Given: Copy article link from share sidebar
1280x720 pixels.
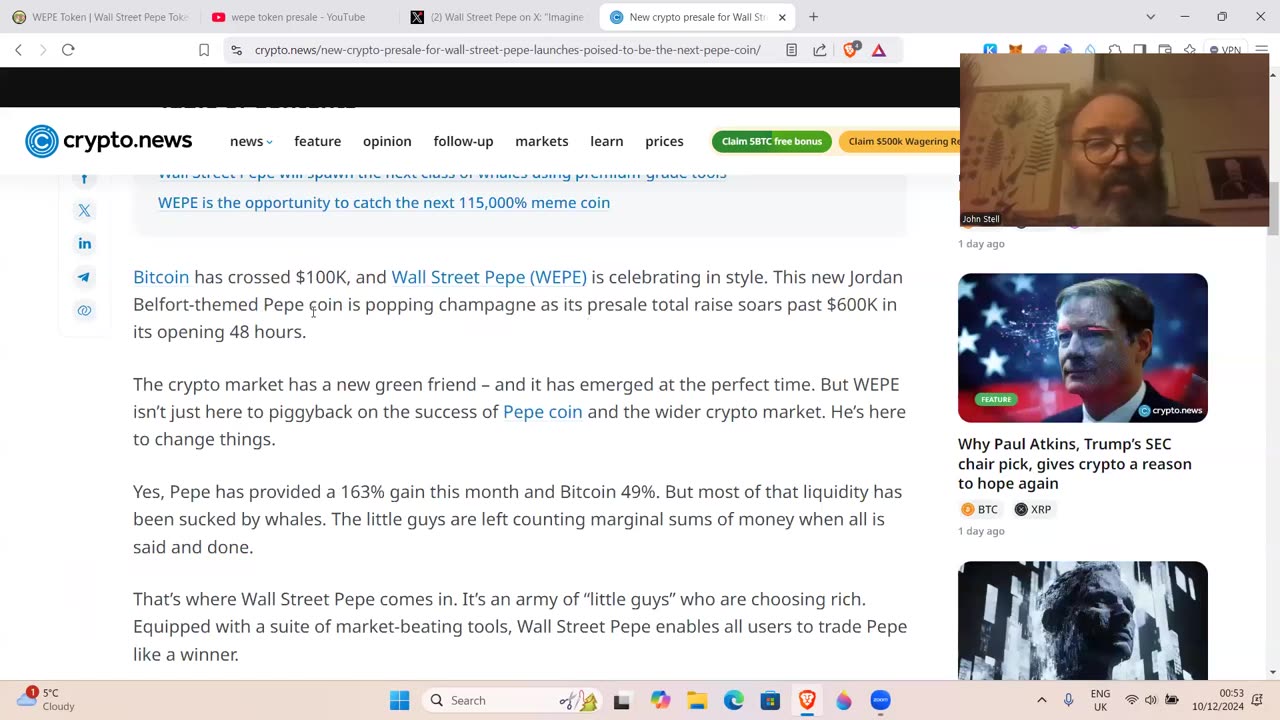Looking at the screenshot, I should pos(84,310).
